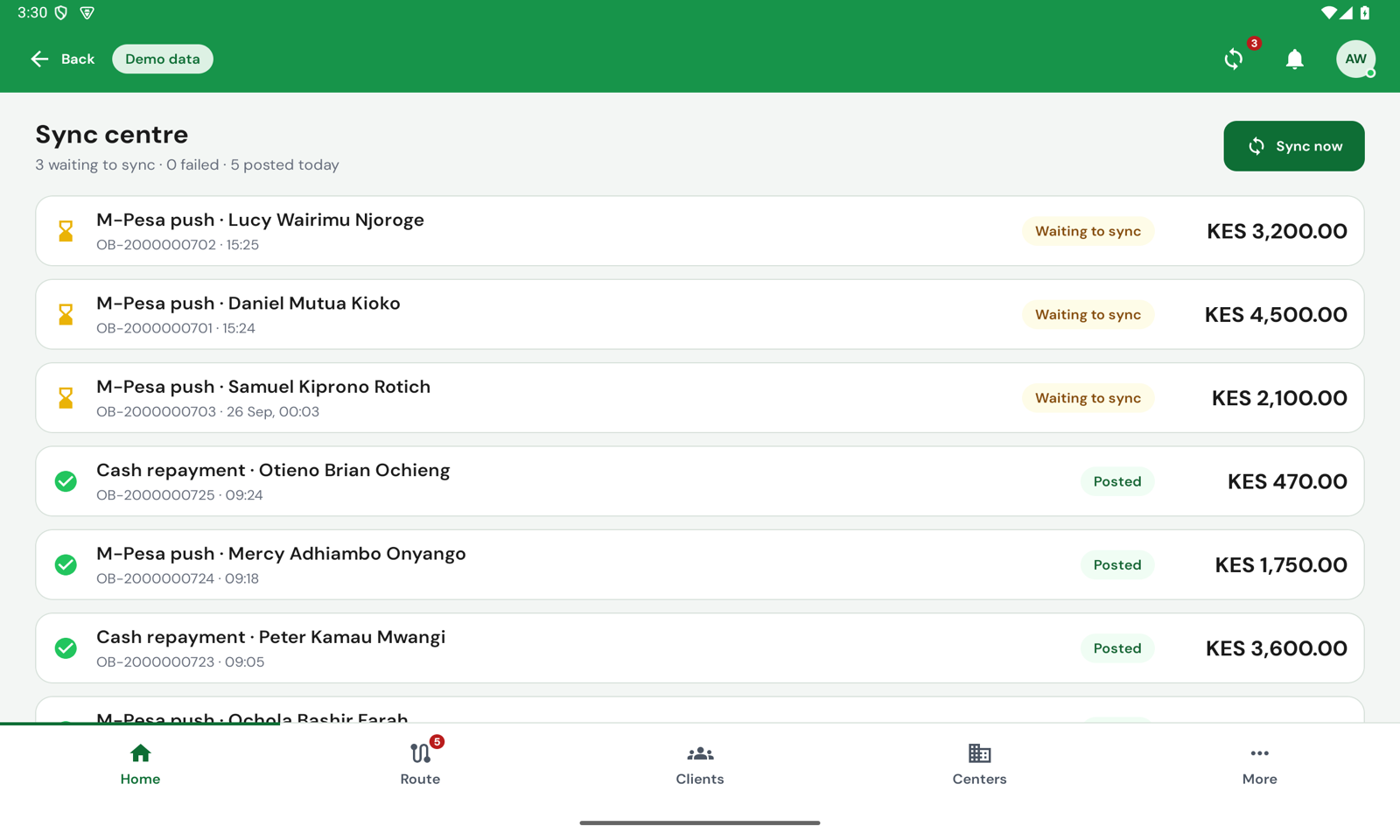The width and height of the screenshot is (1400, 840).
Task: Click green check icon for Otieno Brian Ochieng
Action: coord(66,481)
